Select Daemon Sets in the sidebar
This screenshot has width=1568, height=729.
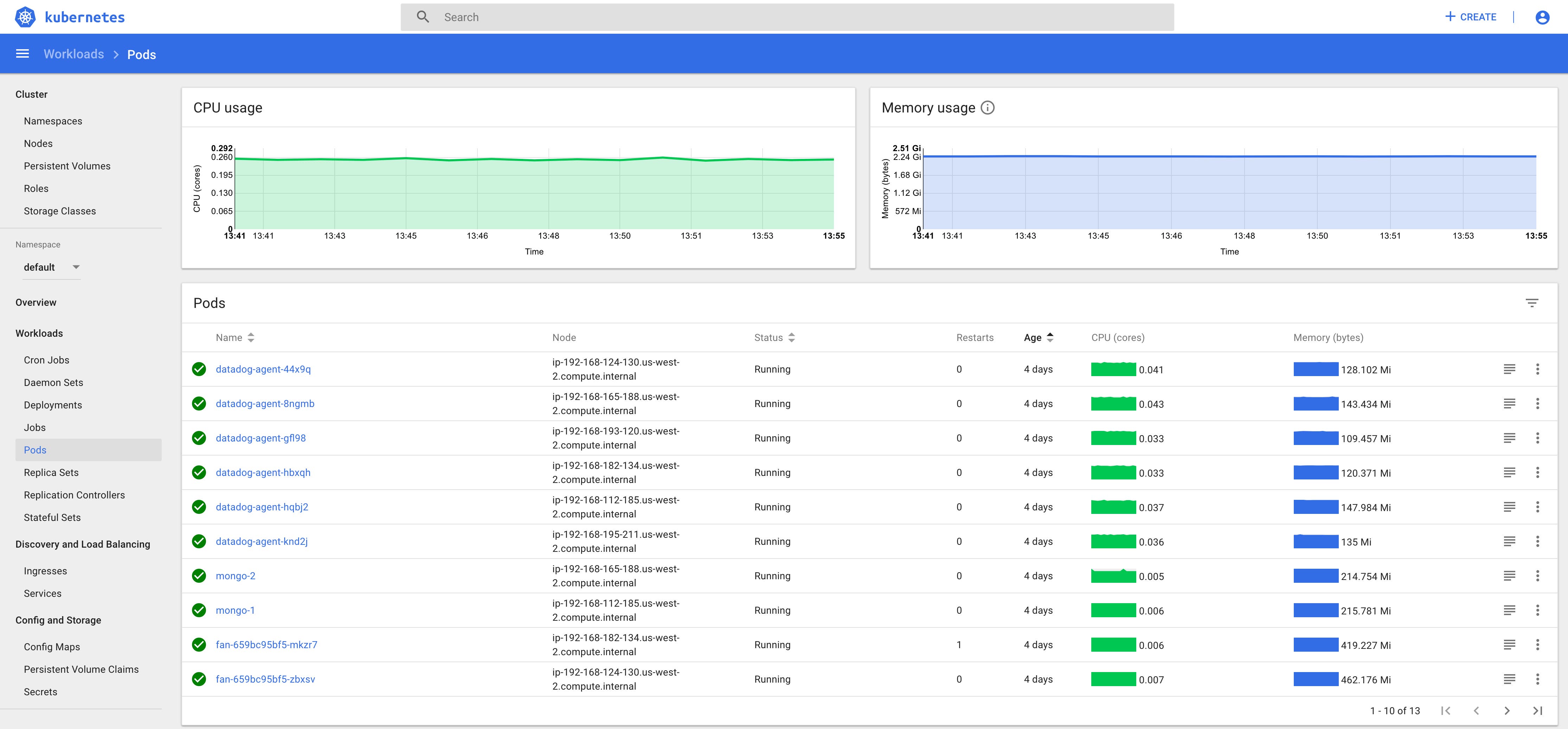(53, 382)
